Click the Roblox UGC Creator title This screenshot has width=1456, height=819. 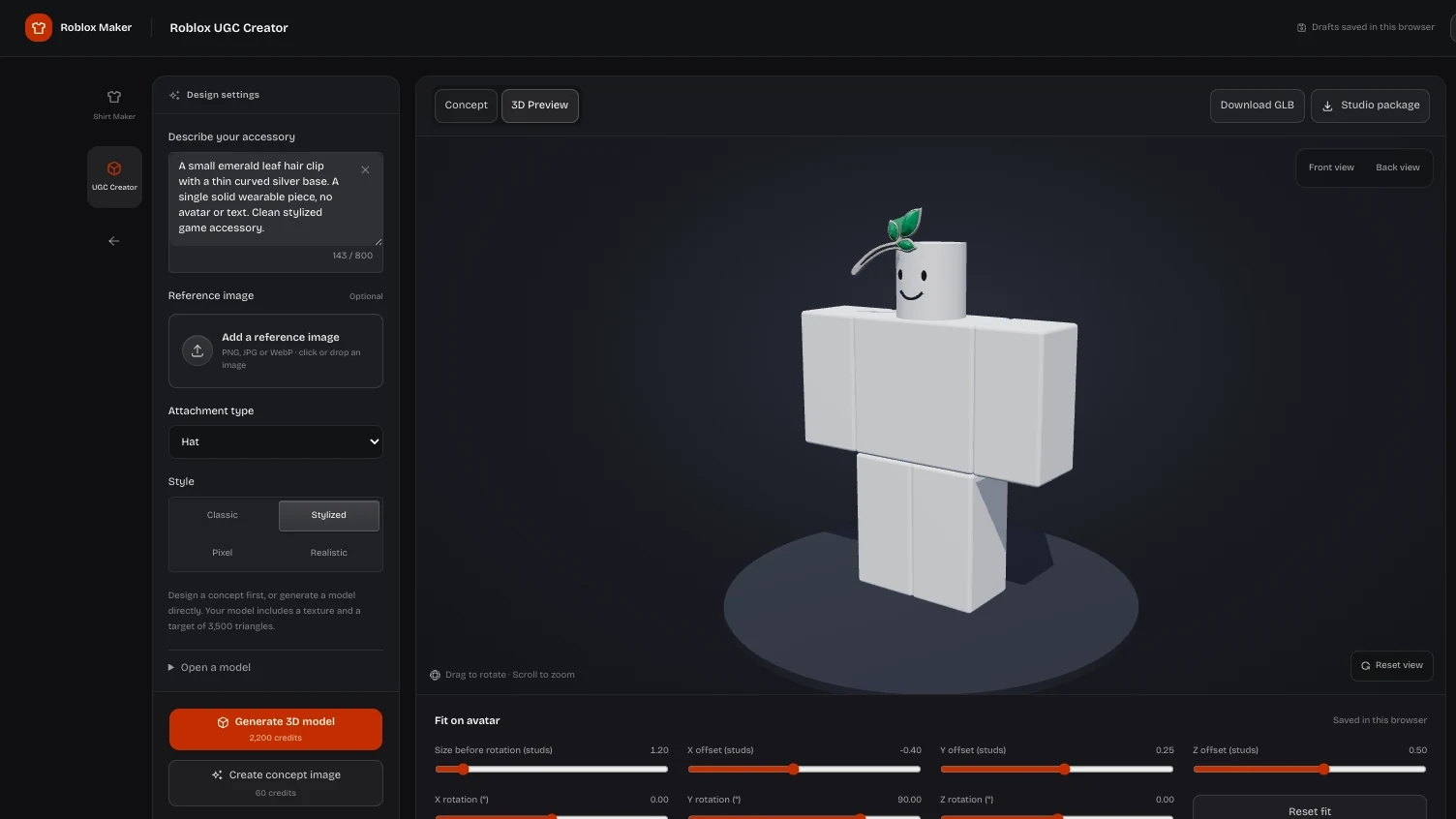pos(229,28)
